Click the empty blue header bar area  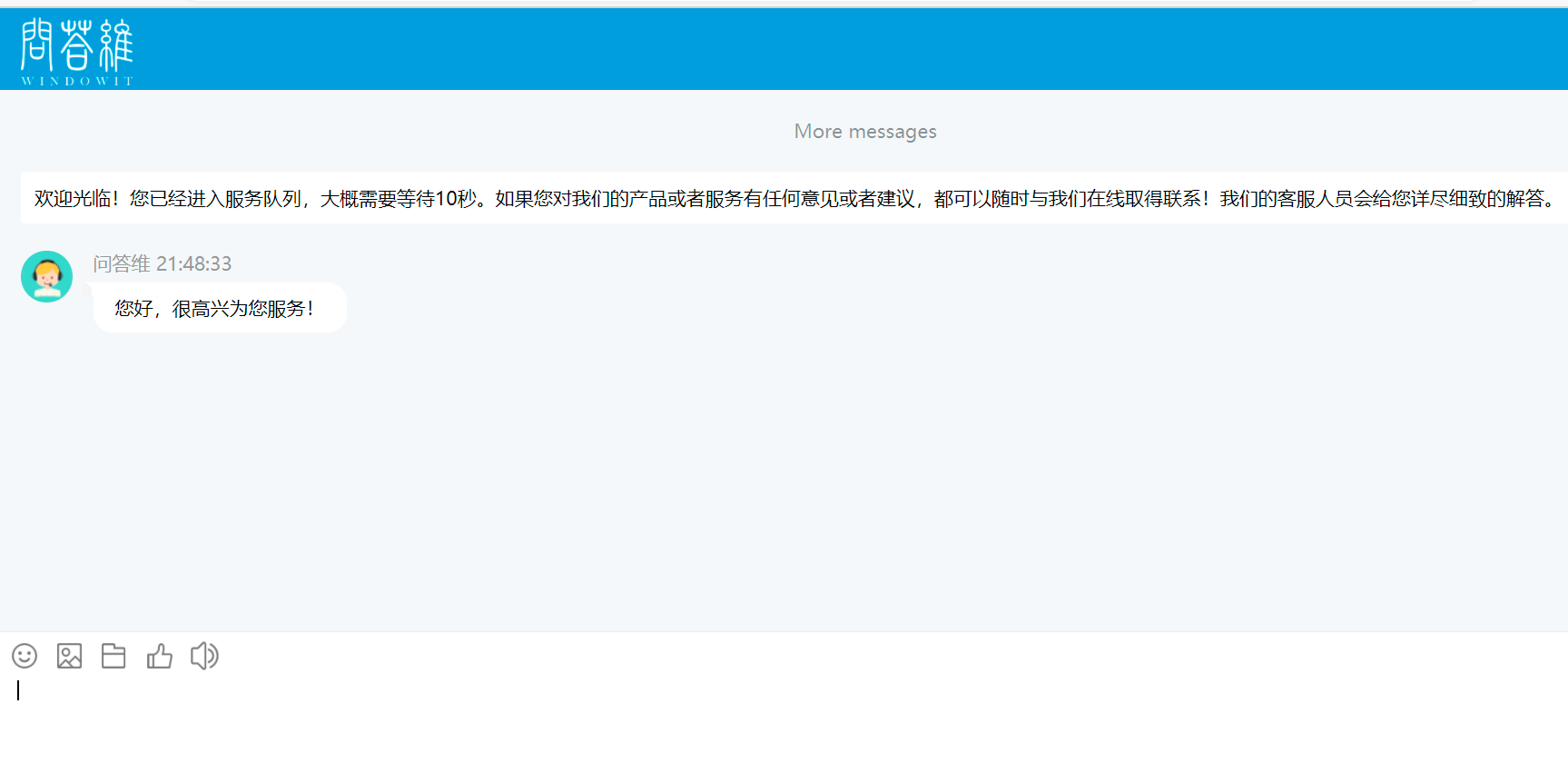click(817, 49)
